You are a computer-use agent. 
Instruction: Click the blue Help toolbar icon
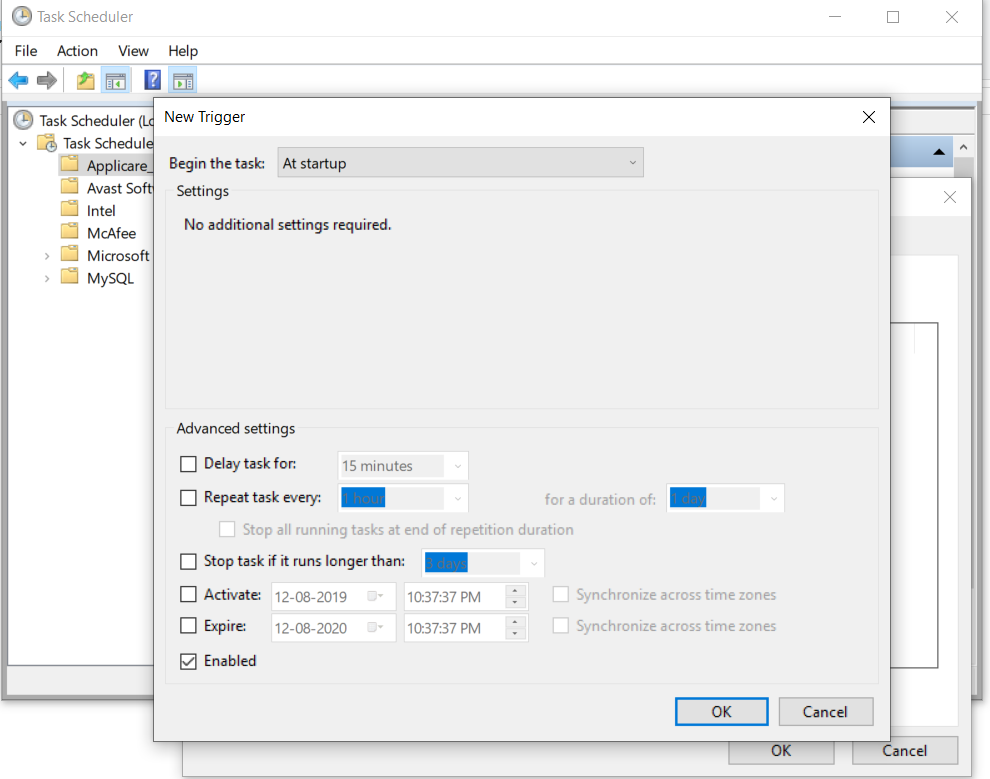pyautogui.click(x=153, y=80)
